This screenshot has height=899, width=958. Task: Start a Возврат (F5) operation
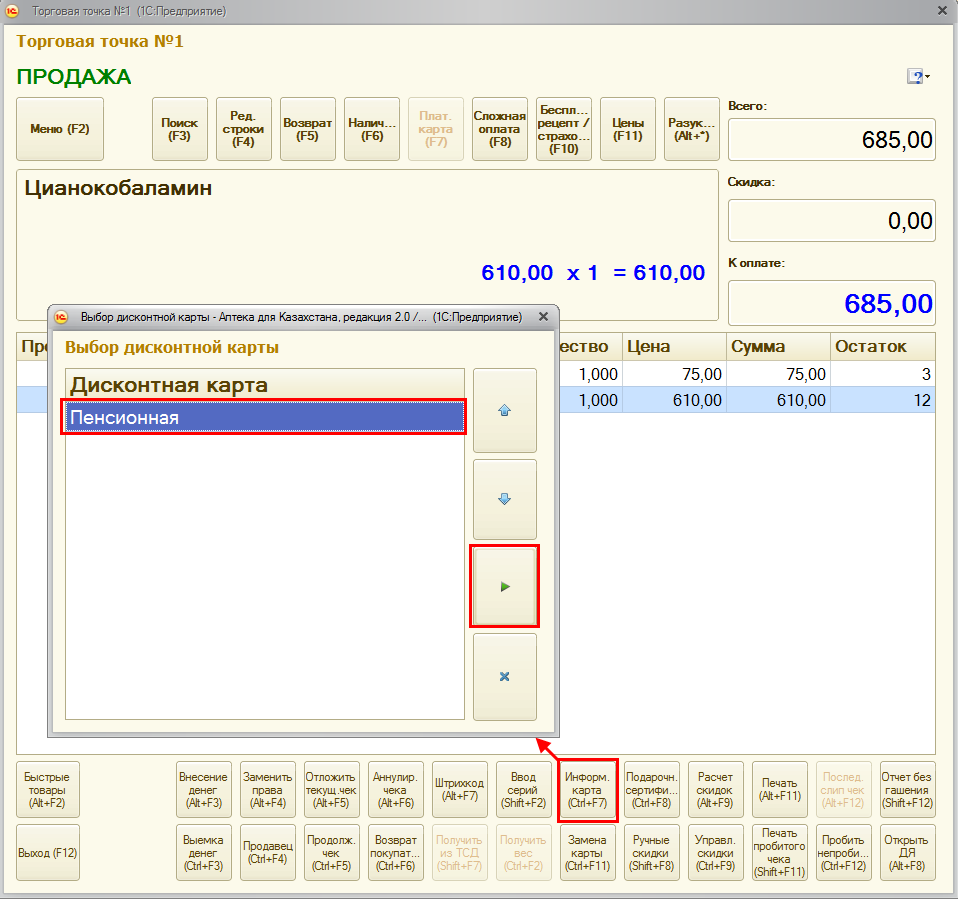coord(308,129)
